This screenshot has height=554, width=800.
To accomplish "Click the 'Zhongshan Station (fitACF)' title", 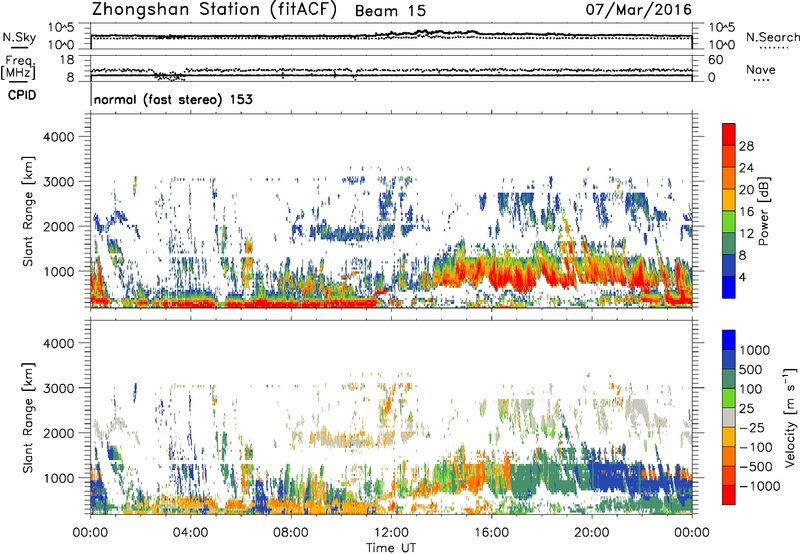I will coord(214,10).
